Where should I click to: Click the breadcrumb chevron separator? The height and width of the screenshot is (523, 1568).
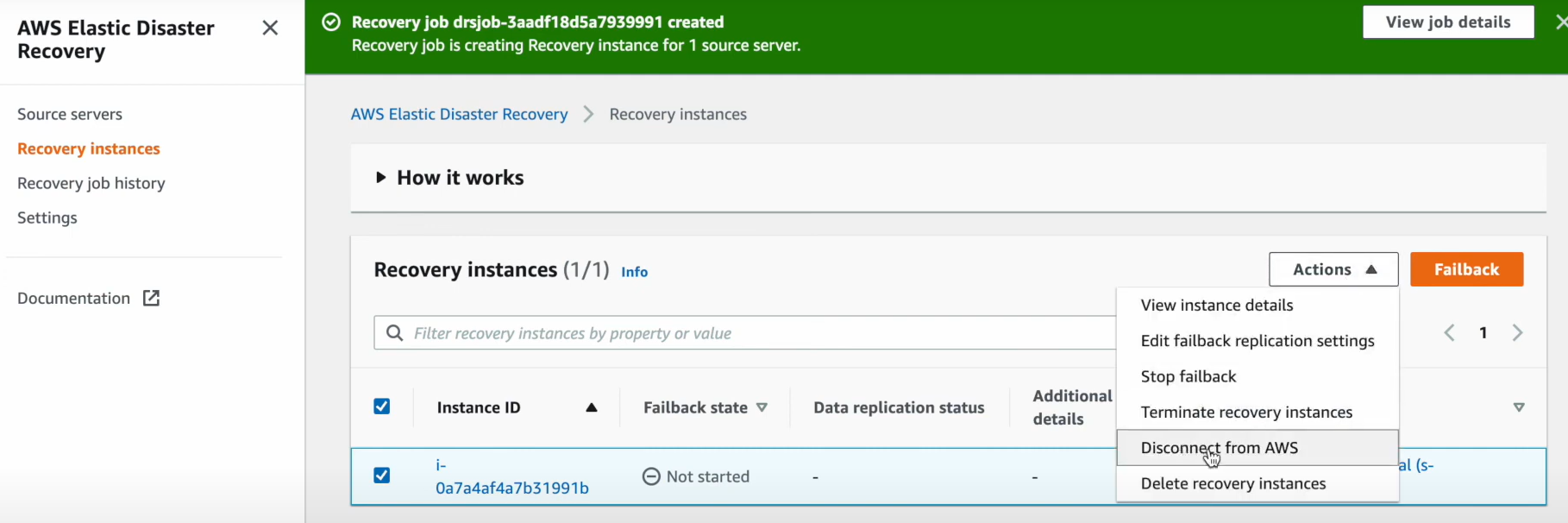(x=588, y=115)
